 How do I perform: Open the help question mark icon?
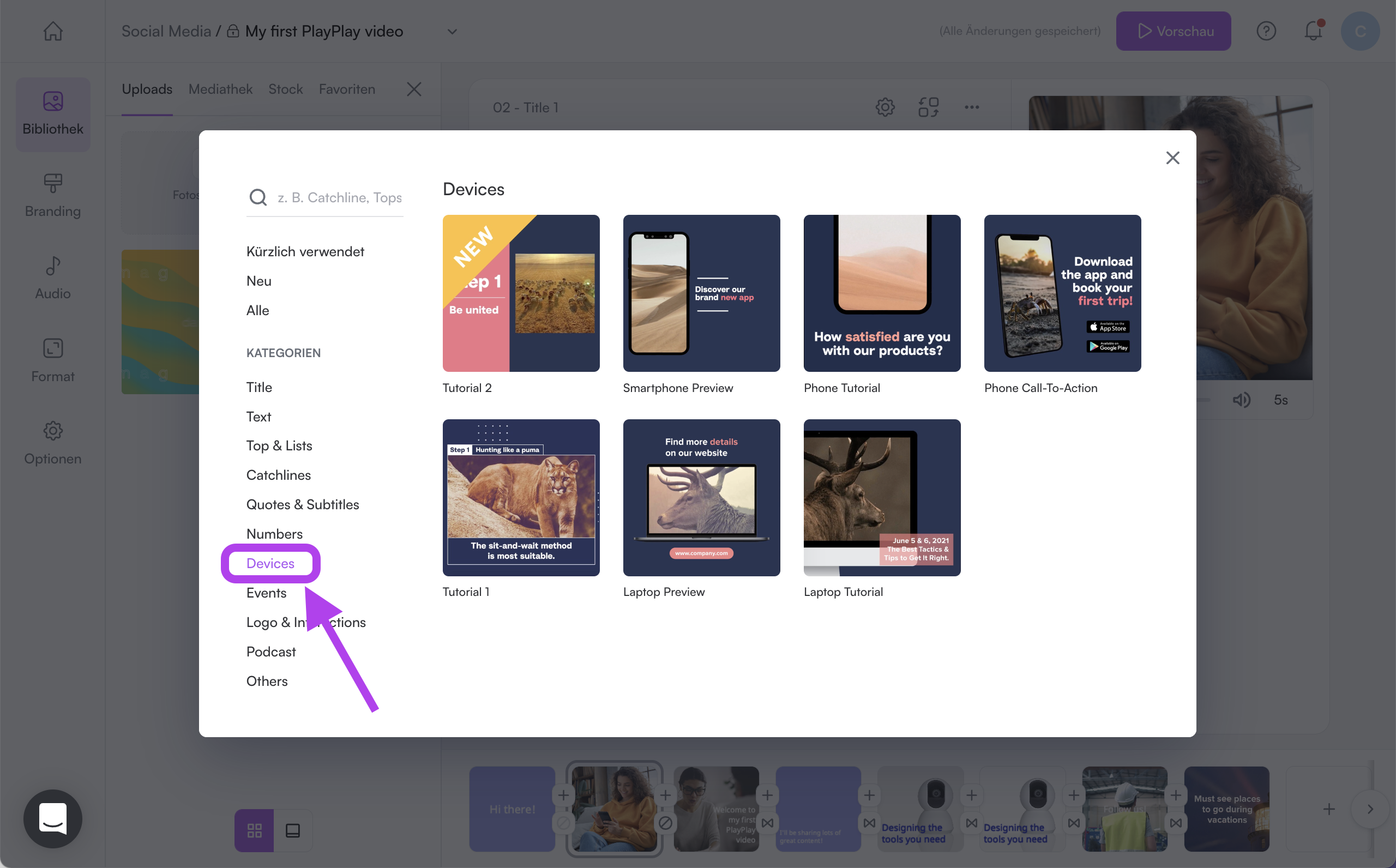pyautogui.click(x=1266, y=31)
